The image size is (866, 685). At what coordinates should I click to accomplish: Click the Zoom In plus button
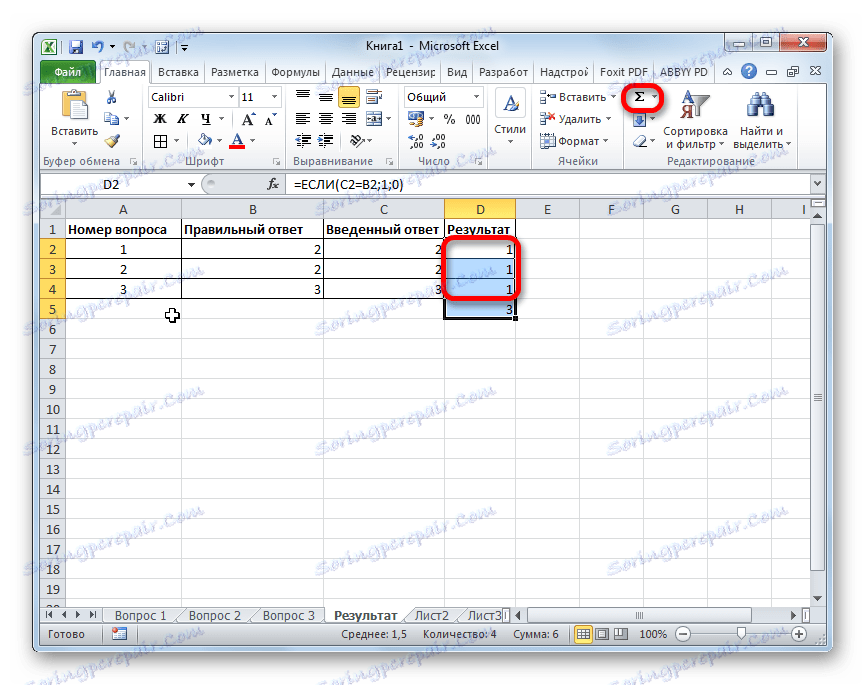click(799, 634)
